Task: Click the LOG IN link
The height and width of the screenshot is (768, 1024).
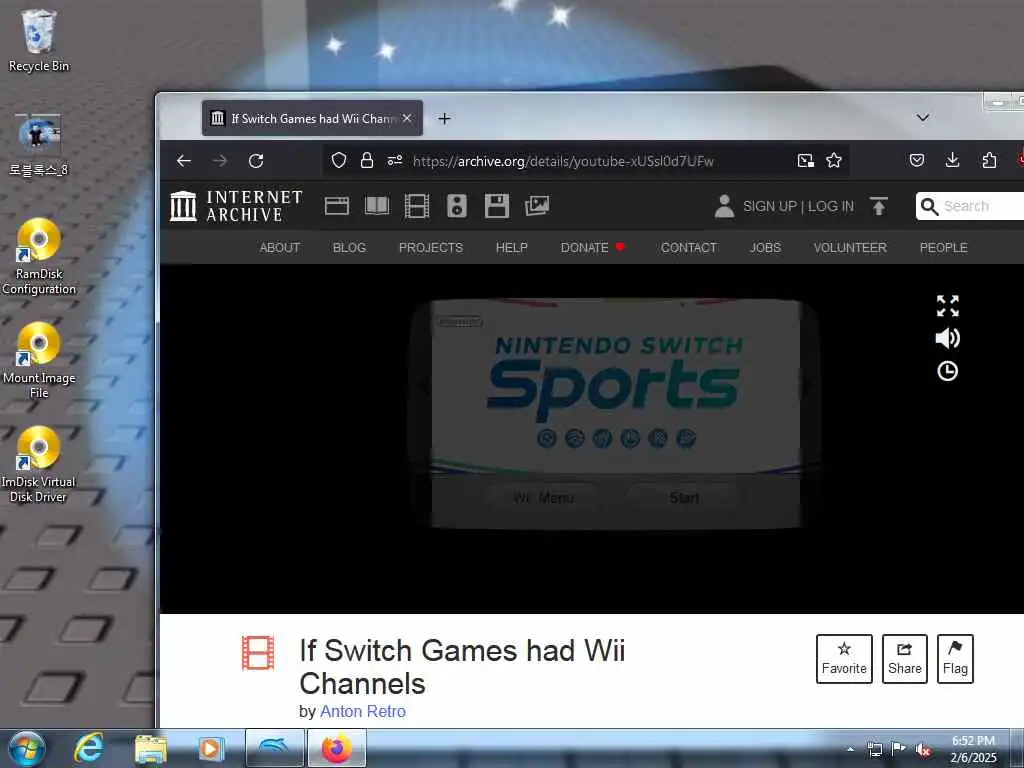Action: [x=831, y=206]
